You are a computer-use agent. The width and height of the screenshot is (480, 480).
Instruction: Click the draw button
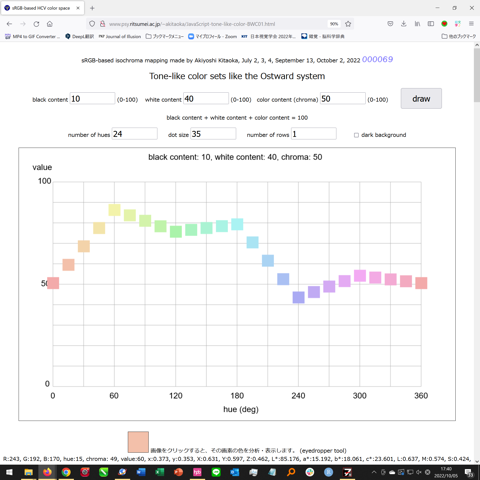point(421,99)
